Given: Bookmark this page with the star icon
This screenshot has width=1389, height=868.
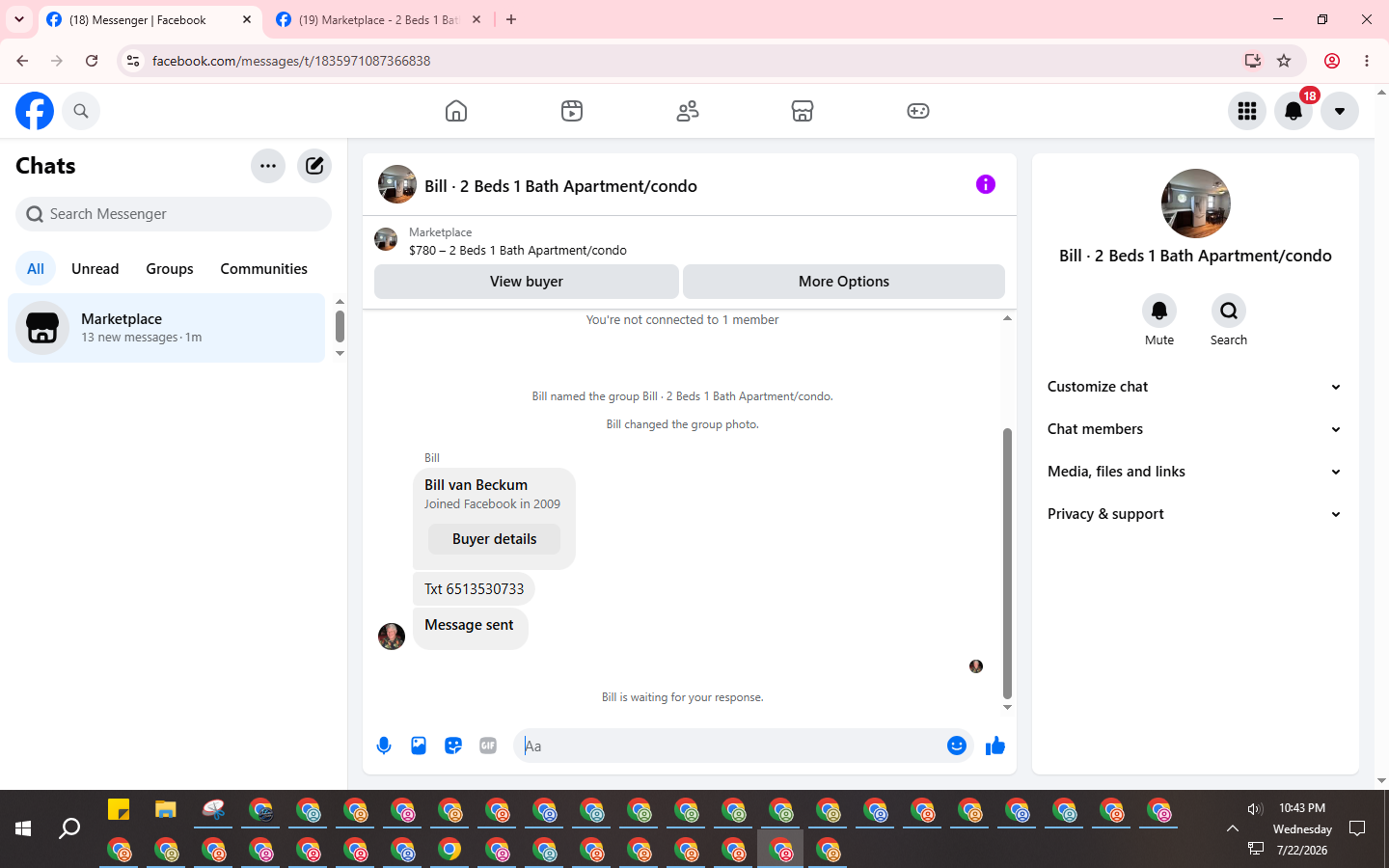Looking at the screenshot, I should (1284, 61).
